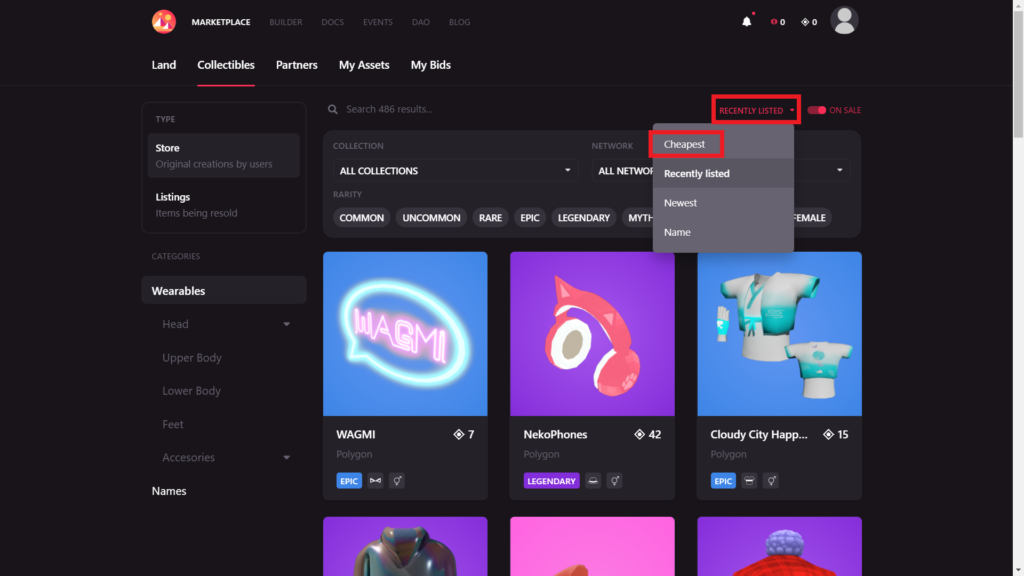The width and height of the screenshot is (1024, 576).
Task: Click NekoPhones unisex gender icon
Action: [615, 481]
